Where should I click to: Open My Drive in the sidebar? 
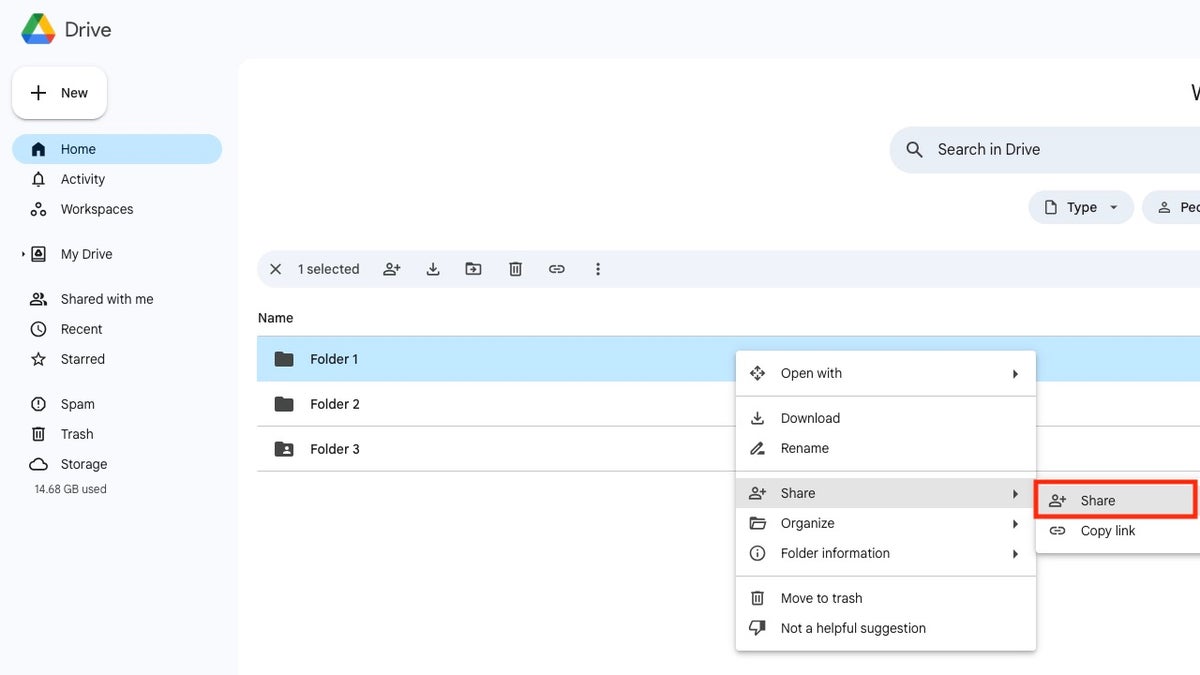(86, 254)
